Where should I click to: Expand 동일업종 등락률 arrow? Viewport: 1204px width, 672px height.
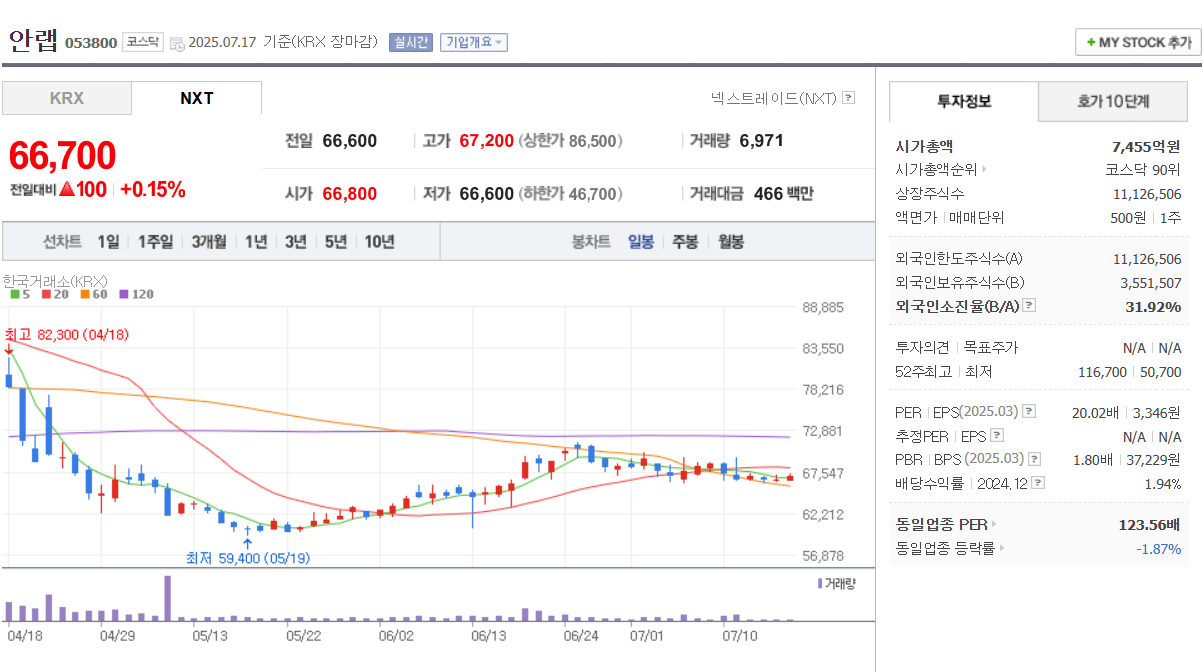point(1002,548)
